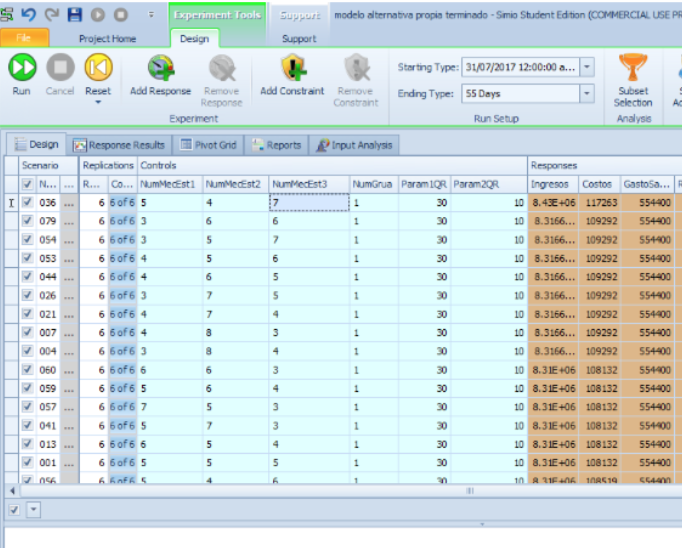Image resolution: width=682 pixels, height=548 pixels.
Task: Switch to Support ribbon tab
Action: point(299,39)
